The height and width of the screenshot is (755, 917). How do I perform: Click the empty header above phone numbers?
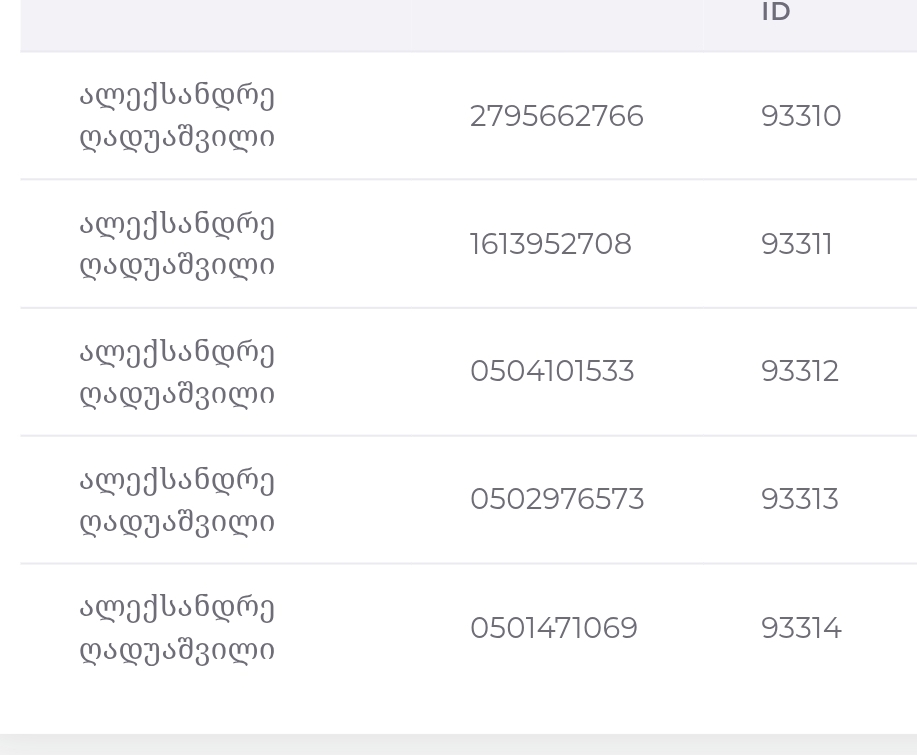pyautogui.click(x=557, y=26)
